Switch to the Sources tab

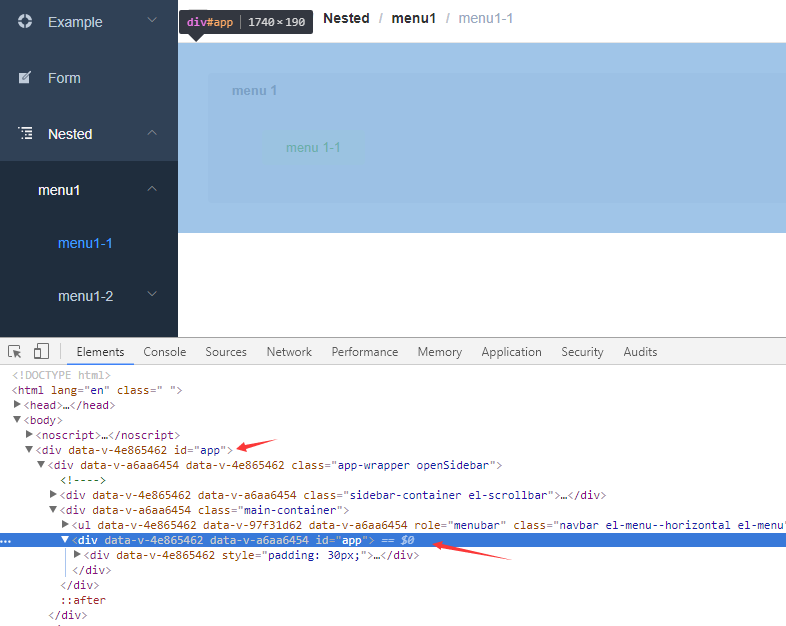point(226,352)
